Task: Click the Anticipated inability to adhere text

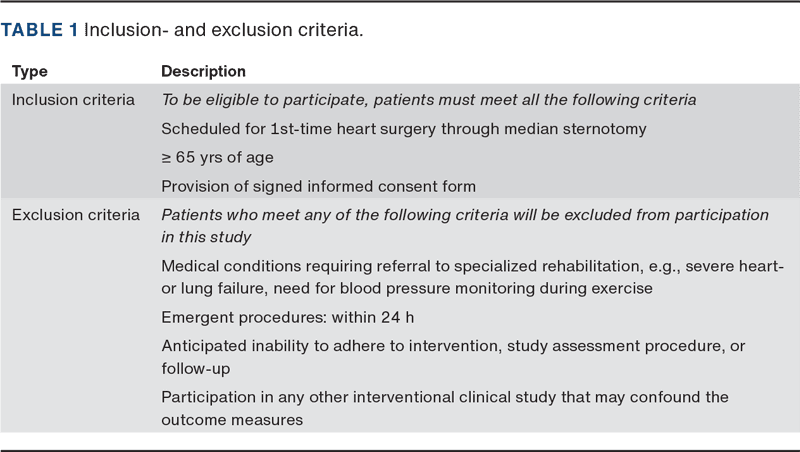Action: 453,346
